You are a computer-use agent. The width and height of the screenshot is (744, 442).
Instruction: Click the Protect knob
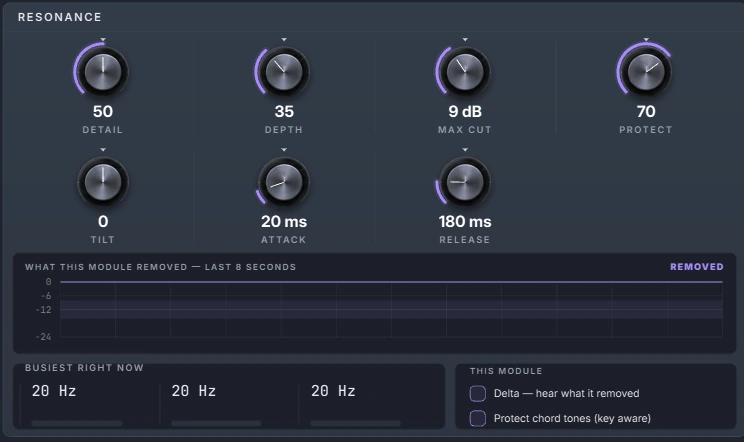click(x=646, y=72)
